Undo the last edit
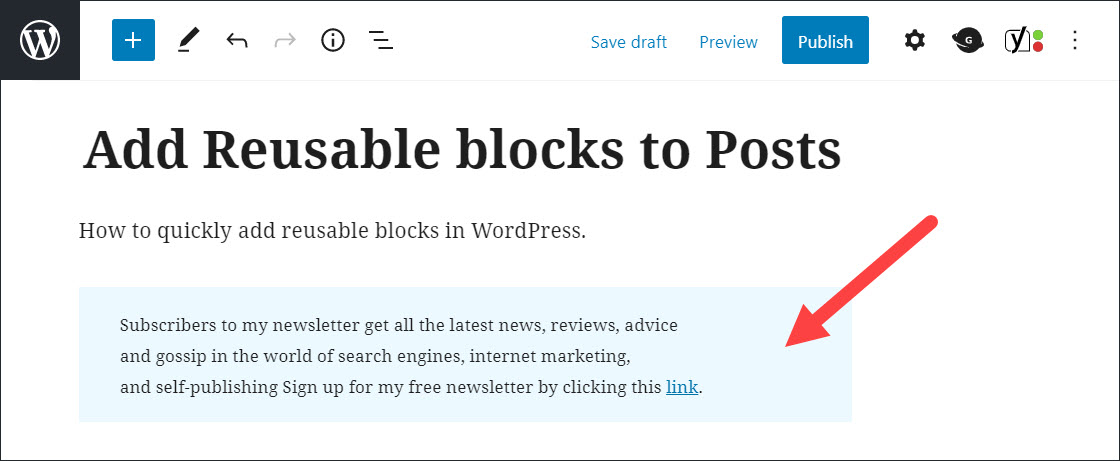 [x=237, y=41]
